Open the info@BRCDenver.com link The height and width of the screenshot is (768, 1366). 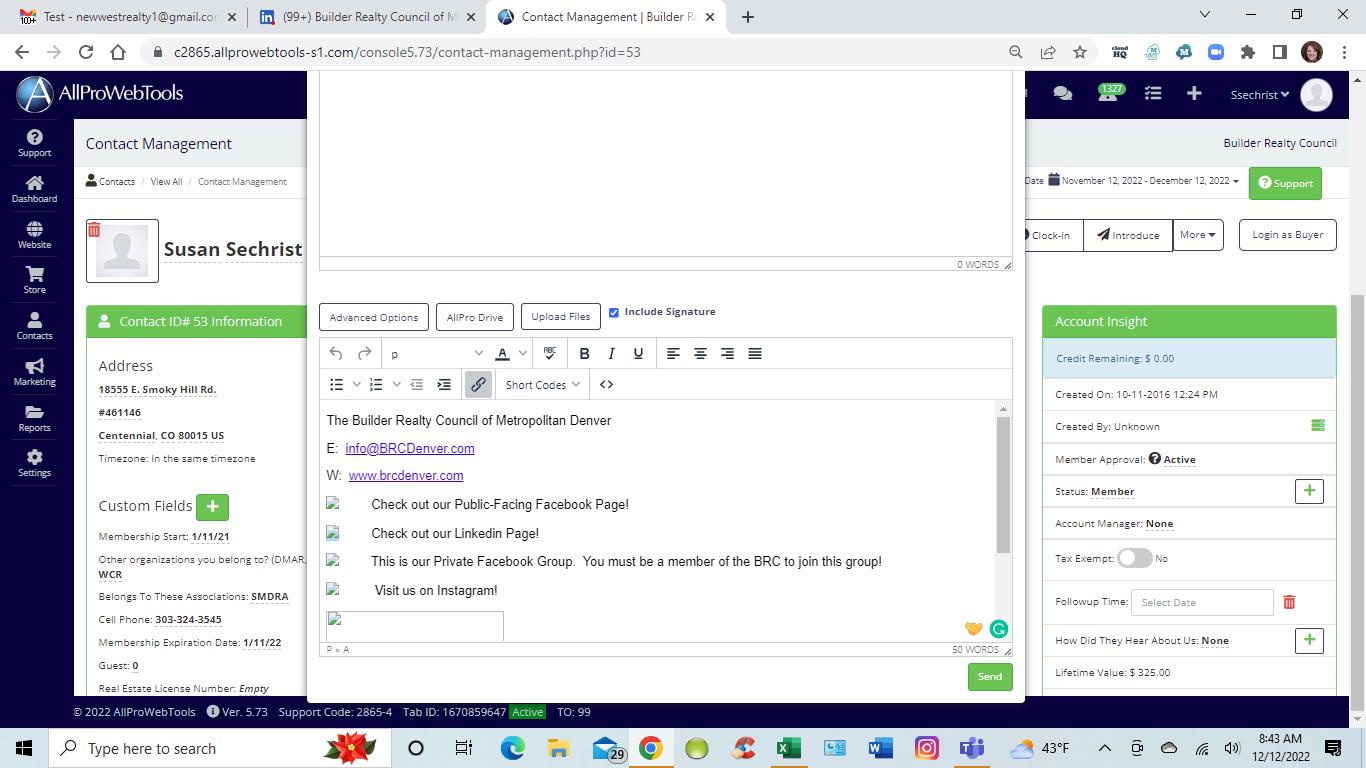(x=410, y=448)
